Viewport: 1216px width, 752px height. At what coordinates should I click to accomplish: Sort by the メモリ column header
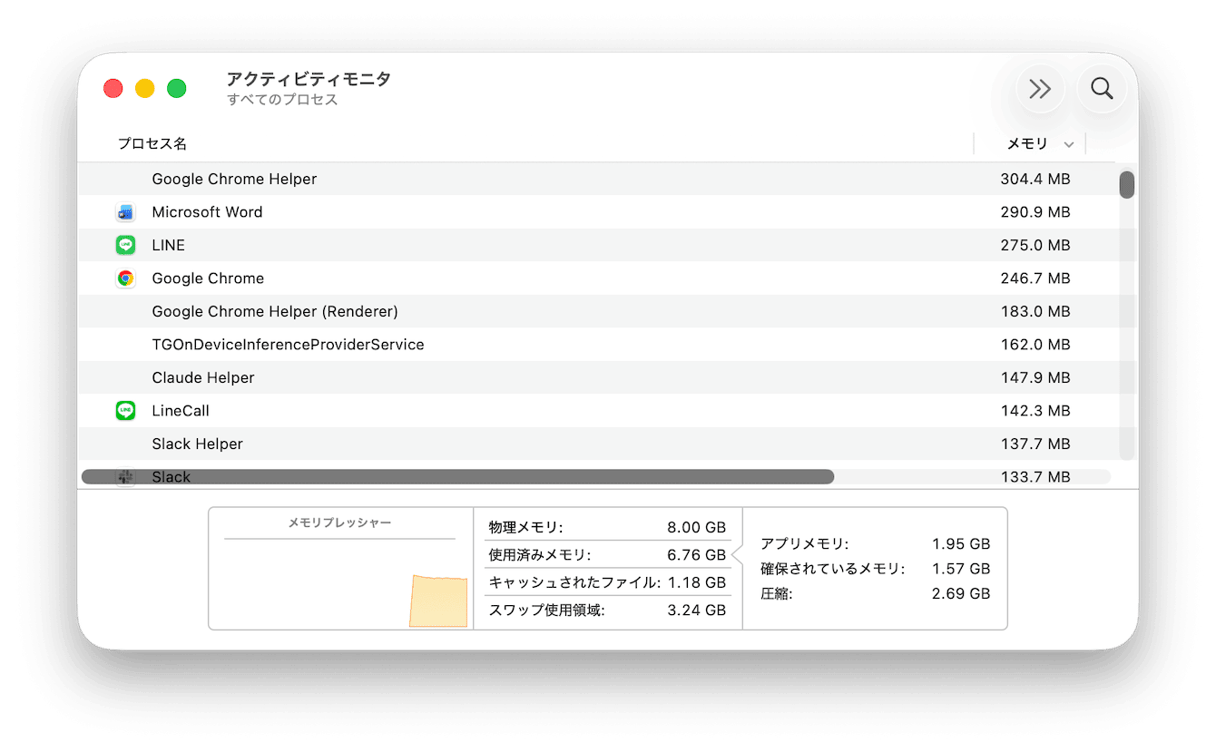click(x=1027, y=144)
